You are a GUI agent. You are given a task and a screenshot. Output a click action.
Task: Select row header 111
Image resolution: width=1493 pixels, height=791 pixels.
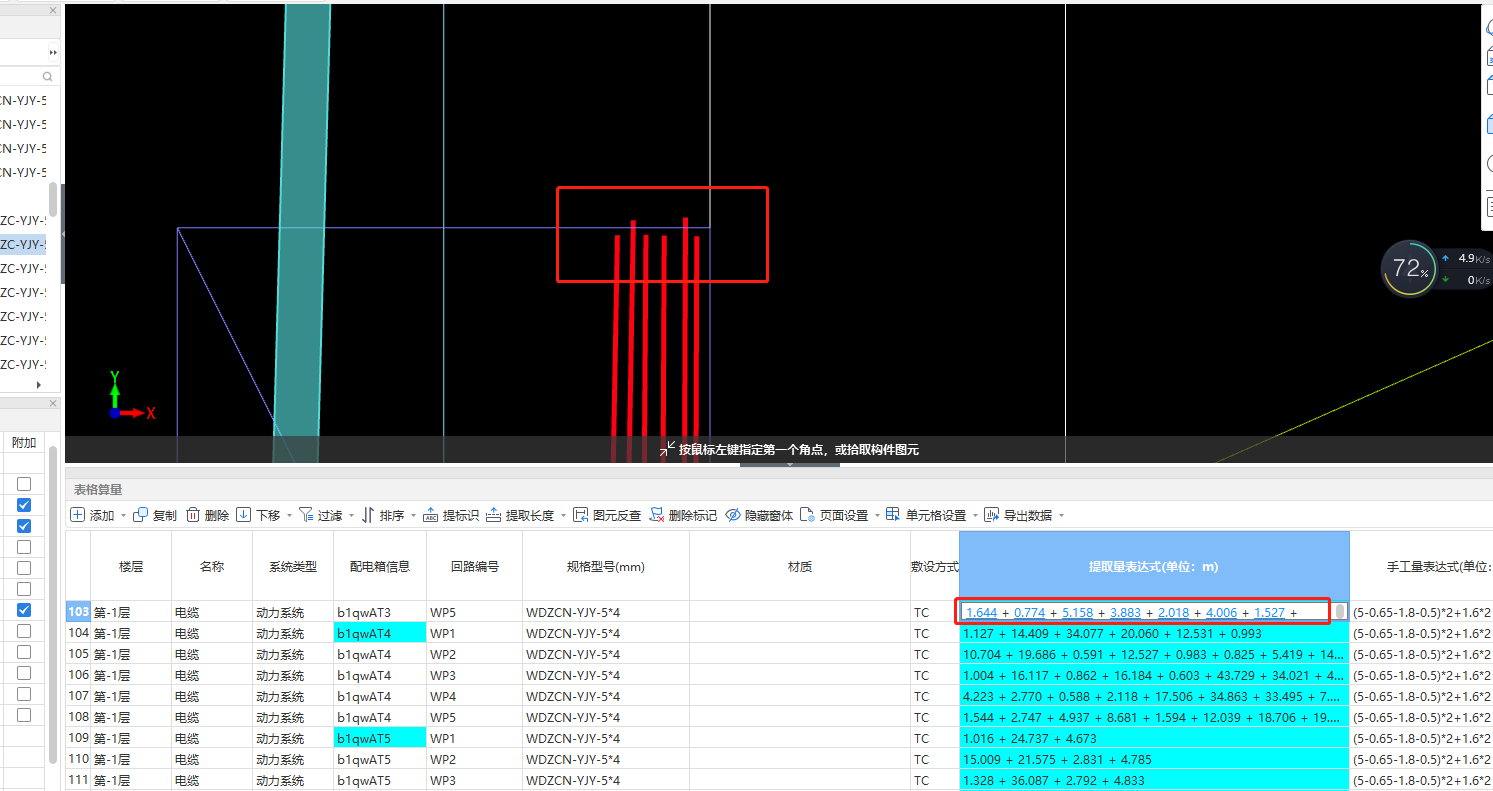pos(78,780)
